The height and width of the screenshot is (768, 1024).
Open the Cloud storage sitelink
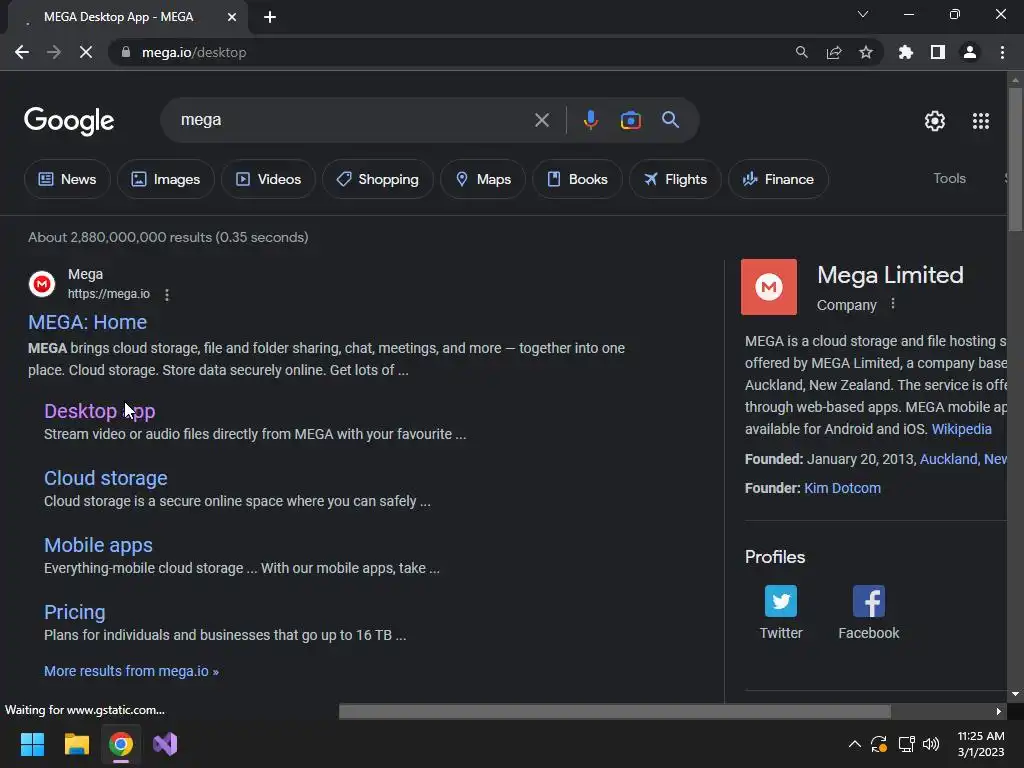[106, 478]
